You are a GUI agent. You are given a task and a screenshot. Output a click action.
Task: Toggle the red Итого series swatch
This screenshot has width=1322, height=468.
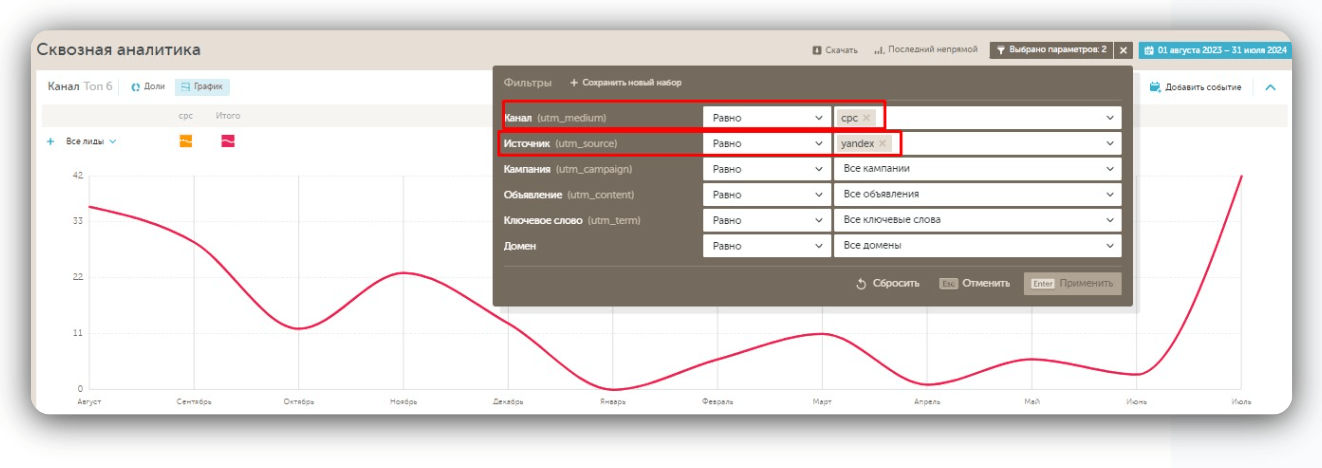228,142
